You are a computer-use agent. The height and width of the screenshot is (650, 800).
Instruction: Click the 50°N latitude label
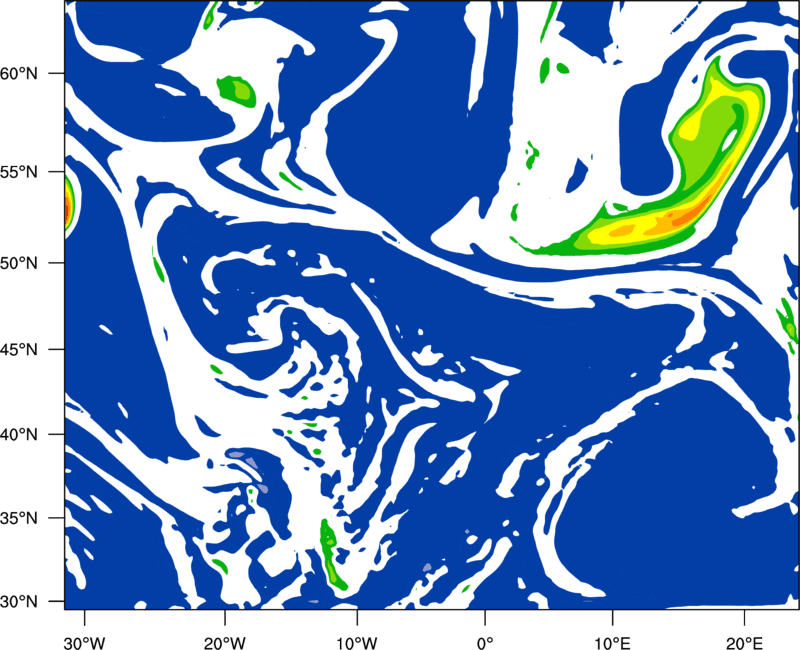[x=19, y=263]
